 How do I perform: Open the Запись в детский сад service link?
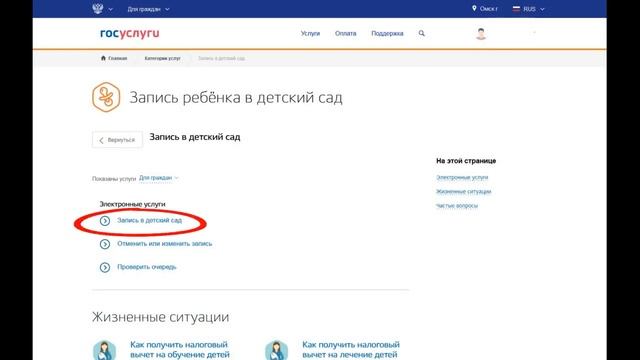click(x=149, y=220)
